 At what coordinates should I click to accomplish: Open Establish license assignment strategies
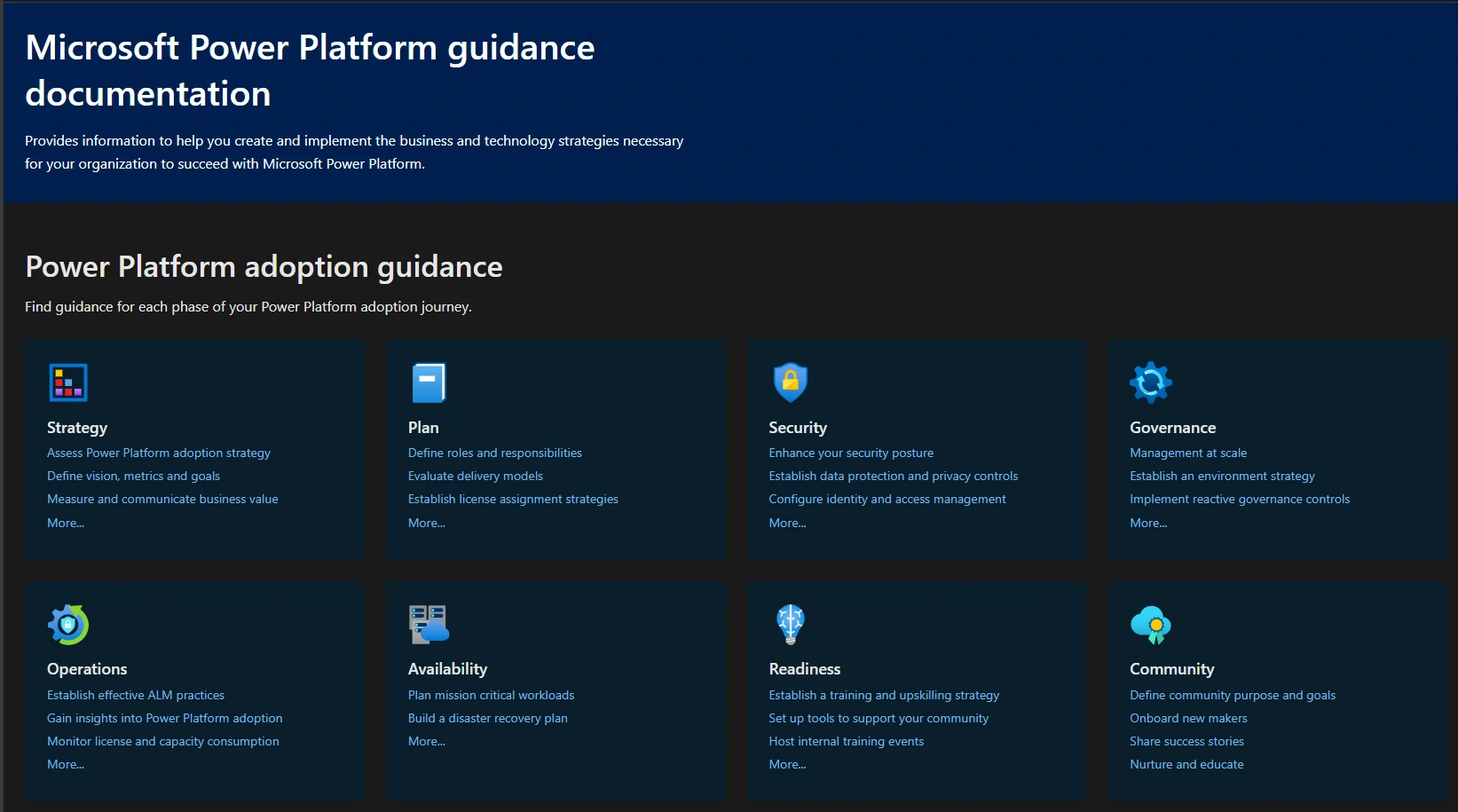click(x=512, y=499)
